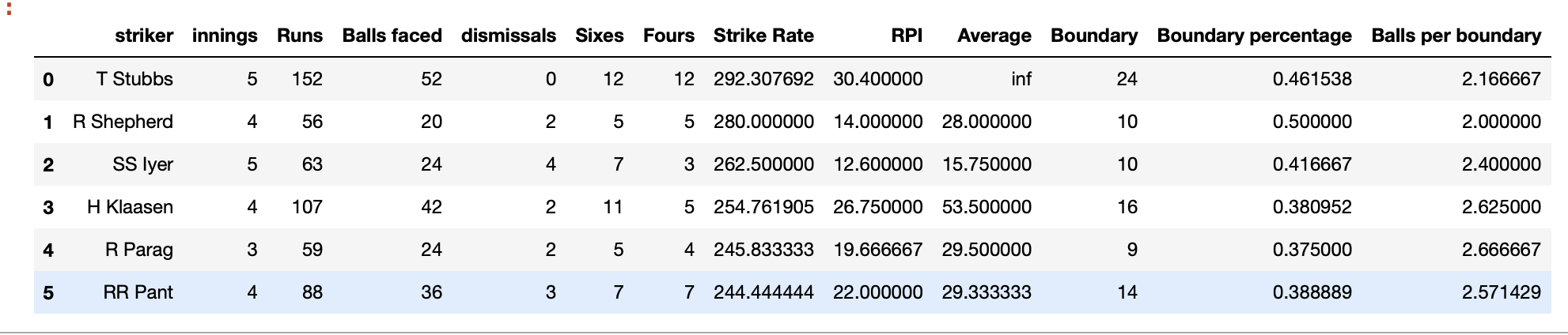Click the R Shepherd name cell
The width and height of the screenshot is (1568, 335).
[x=123, y=122]
